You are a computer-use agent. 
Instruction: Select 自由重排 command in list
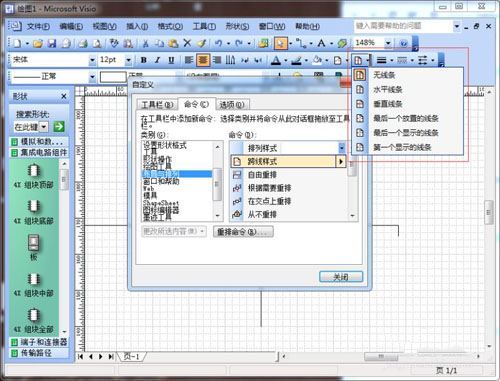pyautogui.click(x=289, y=175)
